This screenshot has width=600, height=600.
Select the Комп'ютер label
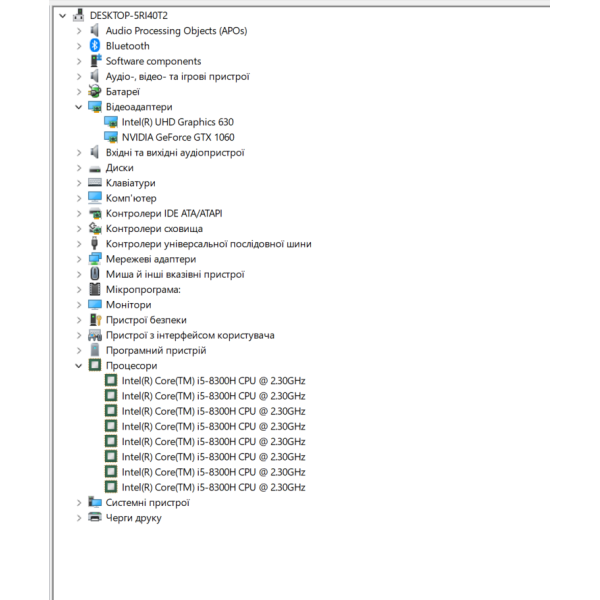click(131, 198)
